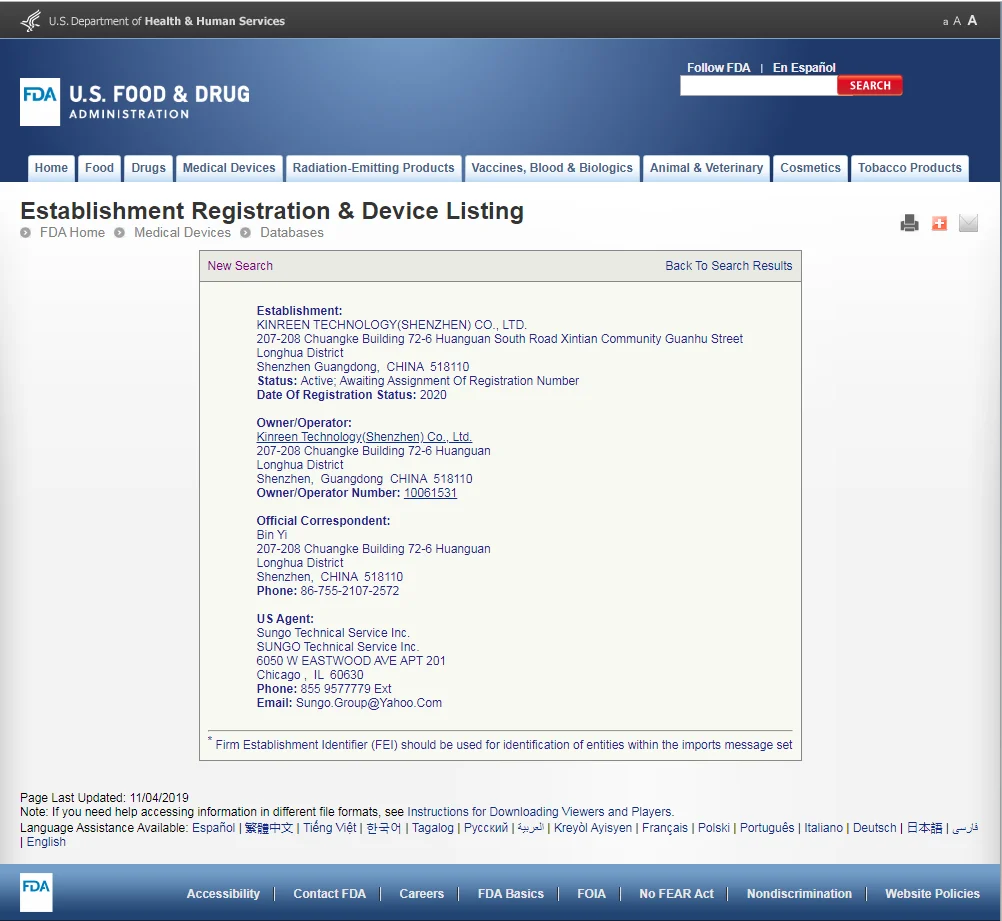Click the envelope email icon
This screenshot has width=1002, height=921.
point(968,224)
